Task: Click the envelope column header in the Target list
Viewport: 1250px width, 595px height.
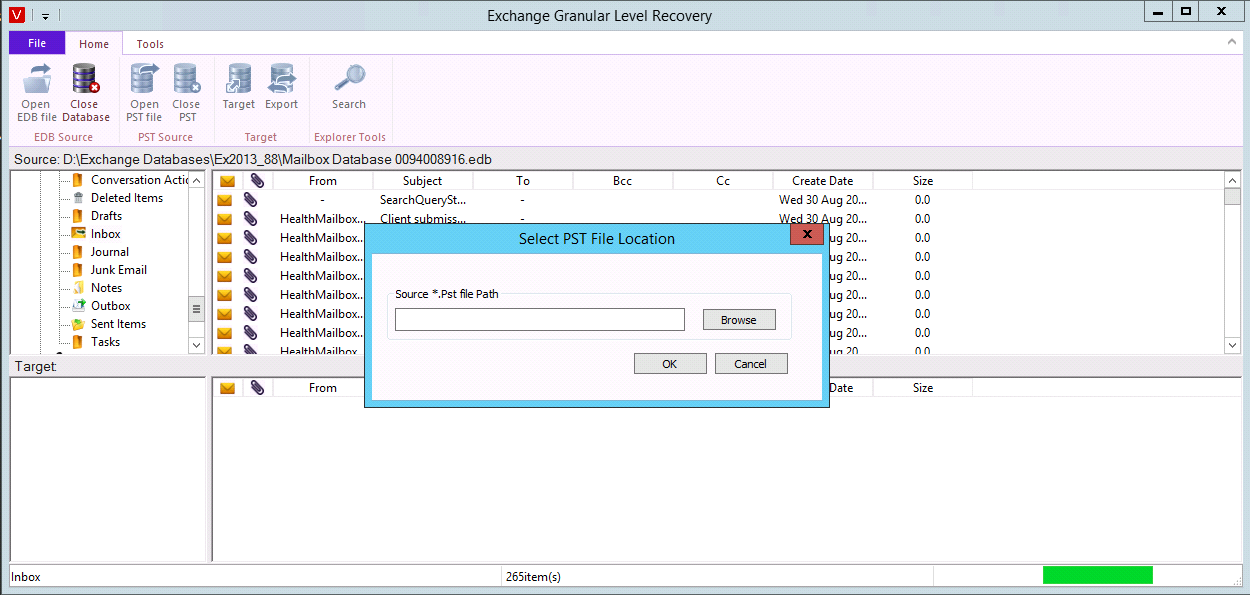Action: pos(227,388)
